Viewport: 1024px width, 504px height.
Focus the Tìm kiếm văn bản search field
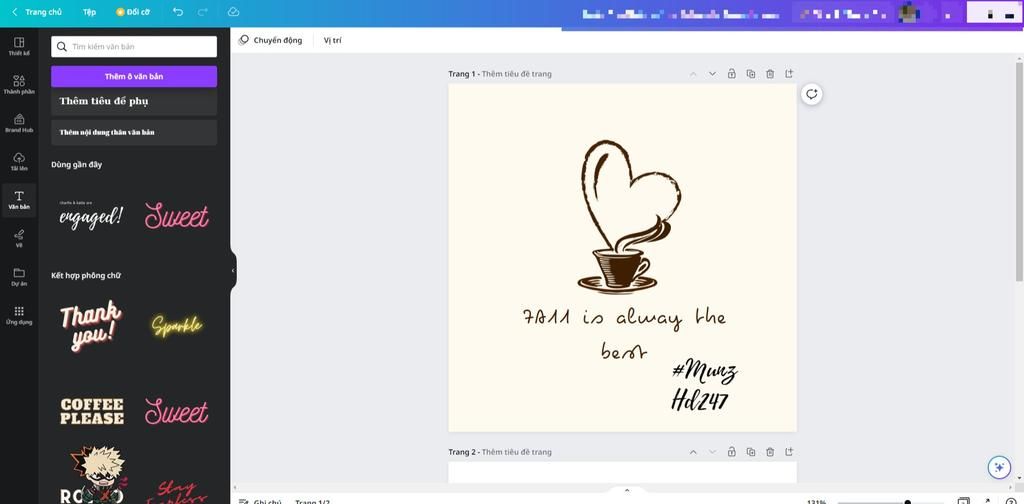click(x=134, y=46)
